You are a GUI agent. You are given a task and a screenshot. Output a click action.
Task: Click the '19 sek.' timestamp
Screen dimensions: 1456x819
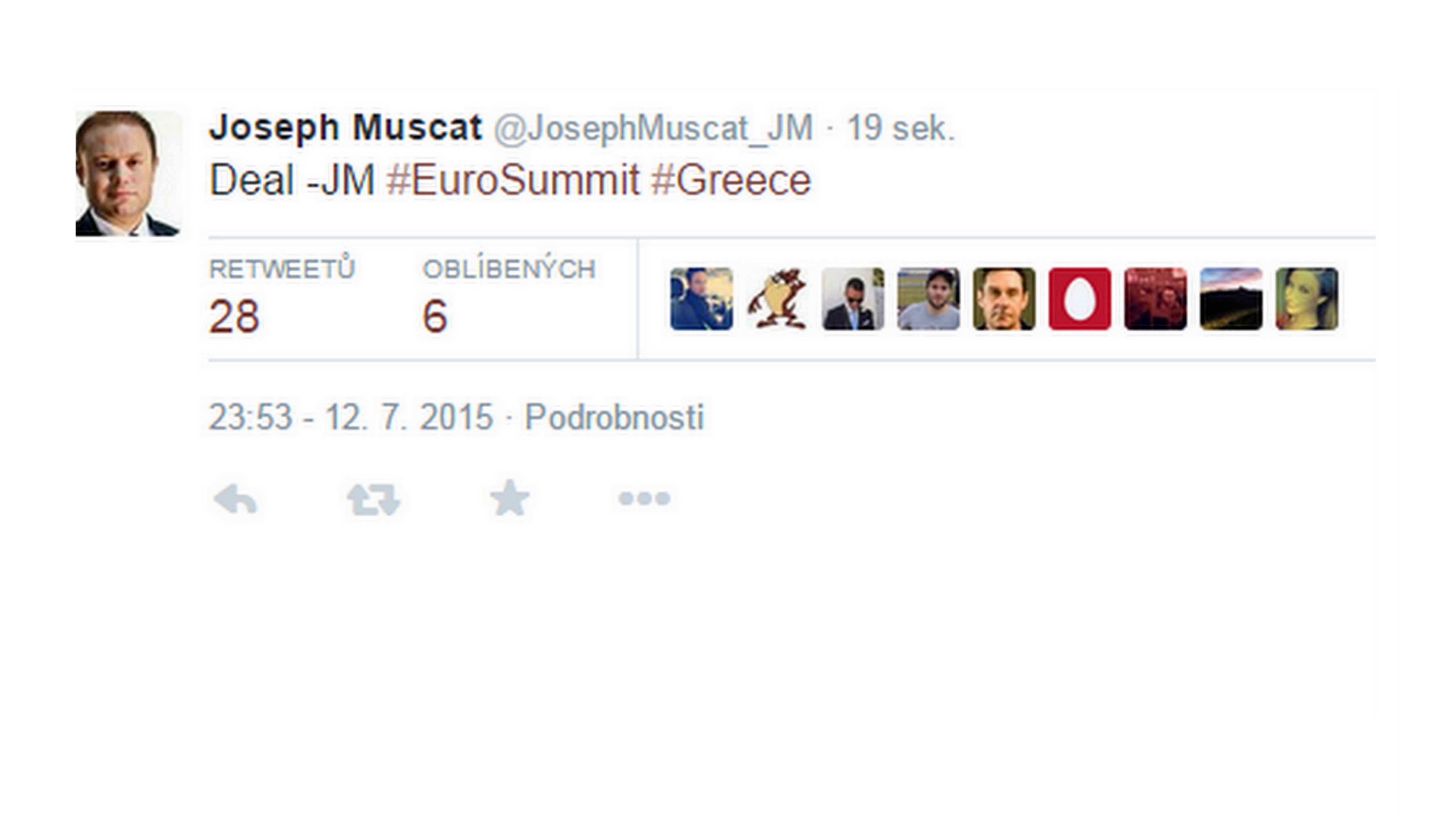[x=900, y=128]
